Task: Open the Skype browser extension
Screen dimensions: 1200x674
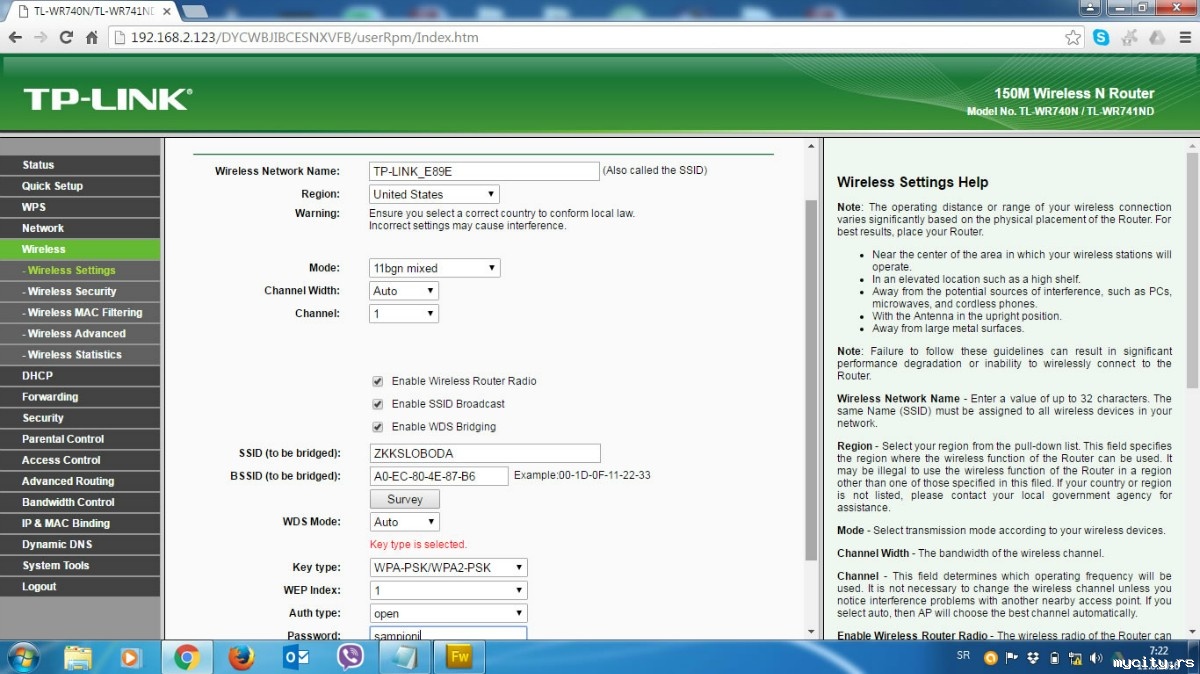Action: tap(1101, 37)
